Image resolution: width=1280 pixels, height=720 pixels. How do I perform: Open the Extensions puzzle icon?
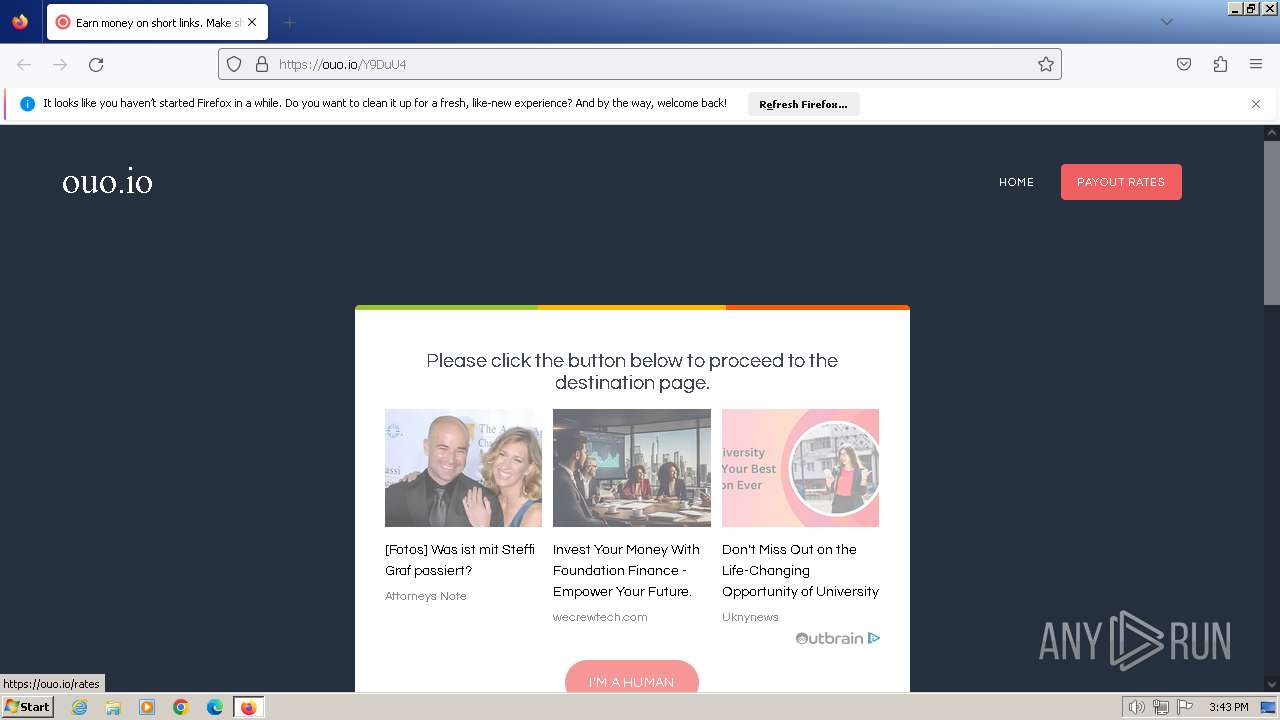click(1220, 64)
